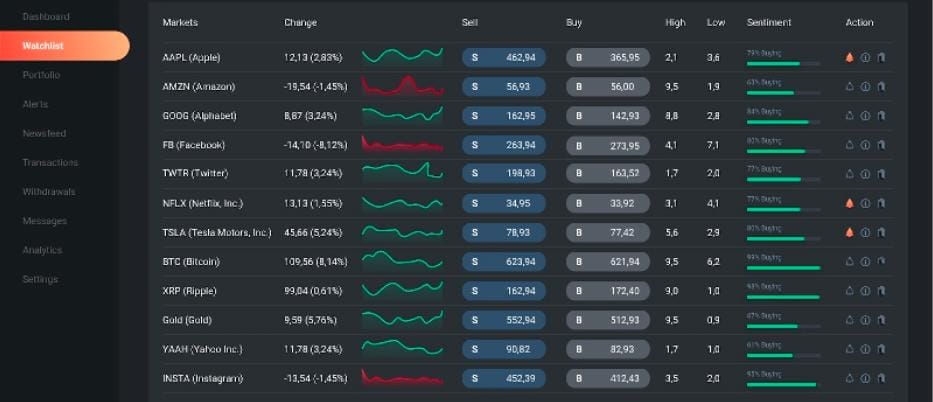Delete AAPL (Apple) from watchlist via trash icon

click(x=881, y=58)
